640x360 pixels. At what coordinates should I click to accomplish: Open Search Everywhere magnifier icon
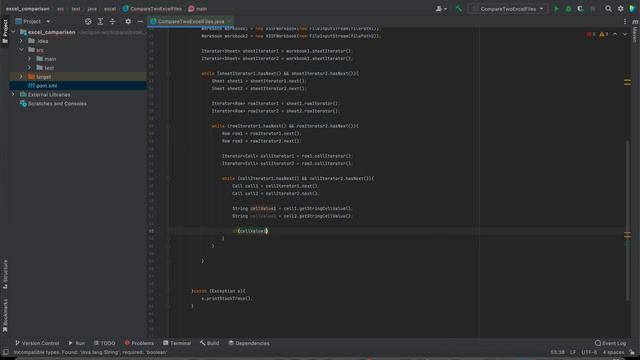point(609,9)
